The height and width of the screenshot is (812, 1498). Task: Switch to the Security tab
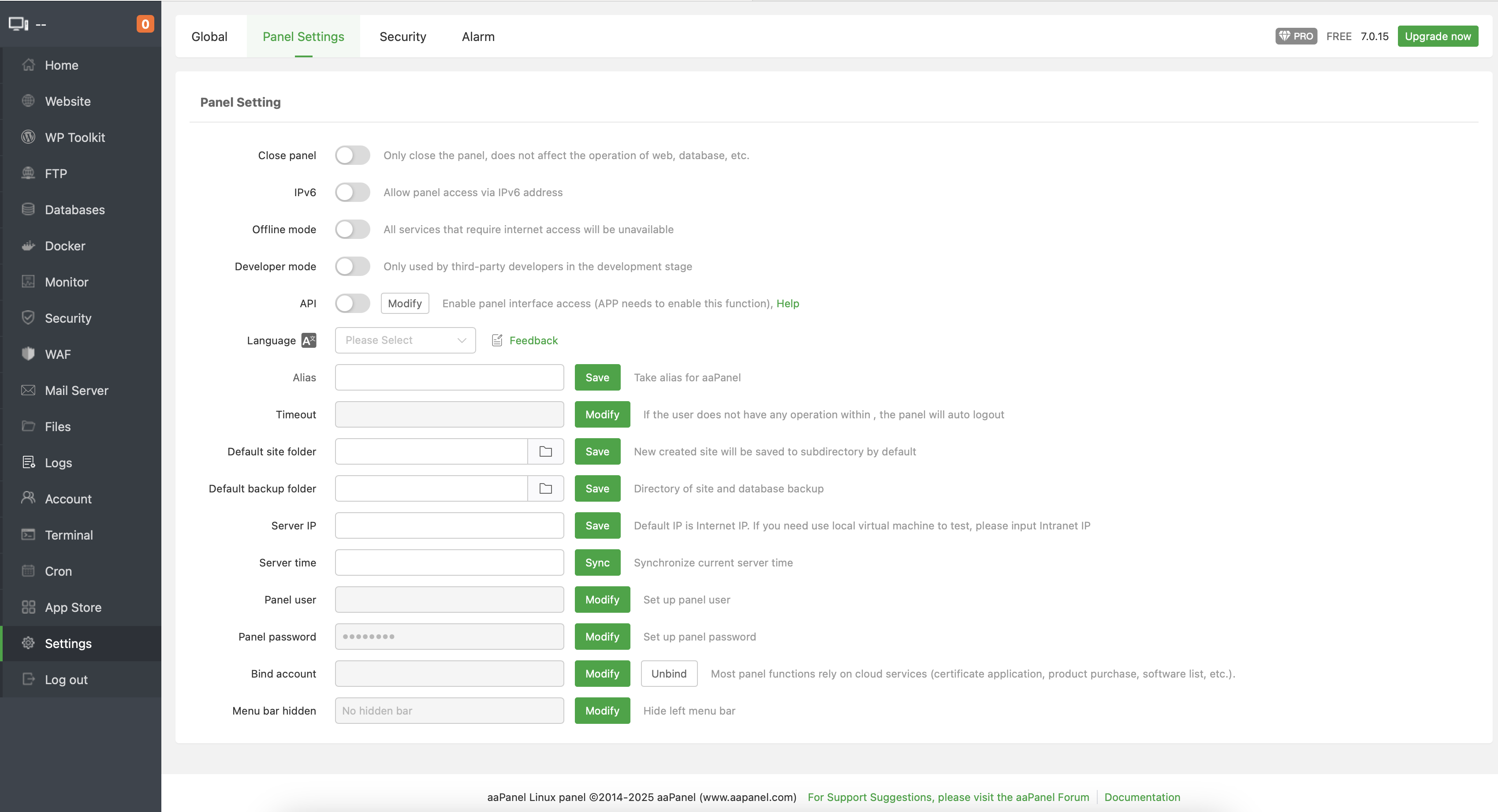coord(402,37)
